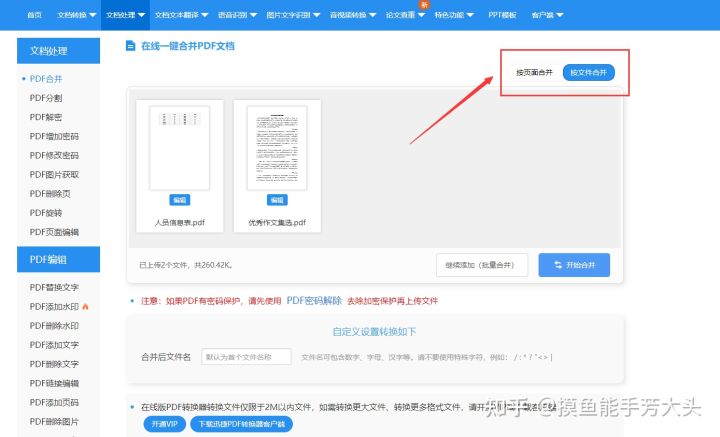720x437 pixels.
Task: Select the 按文件合并 merge mode
Action: point(589,73)
